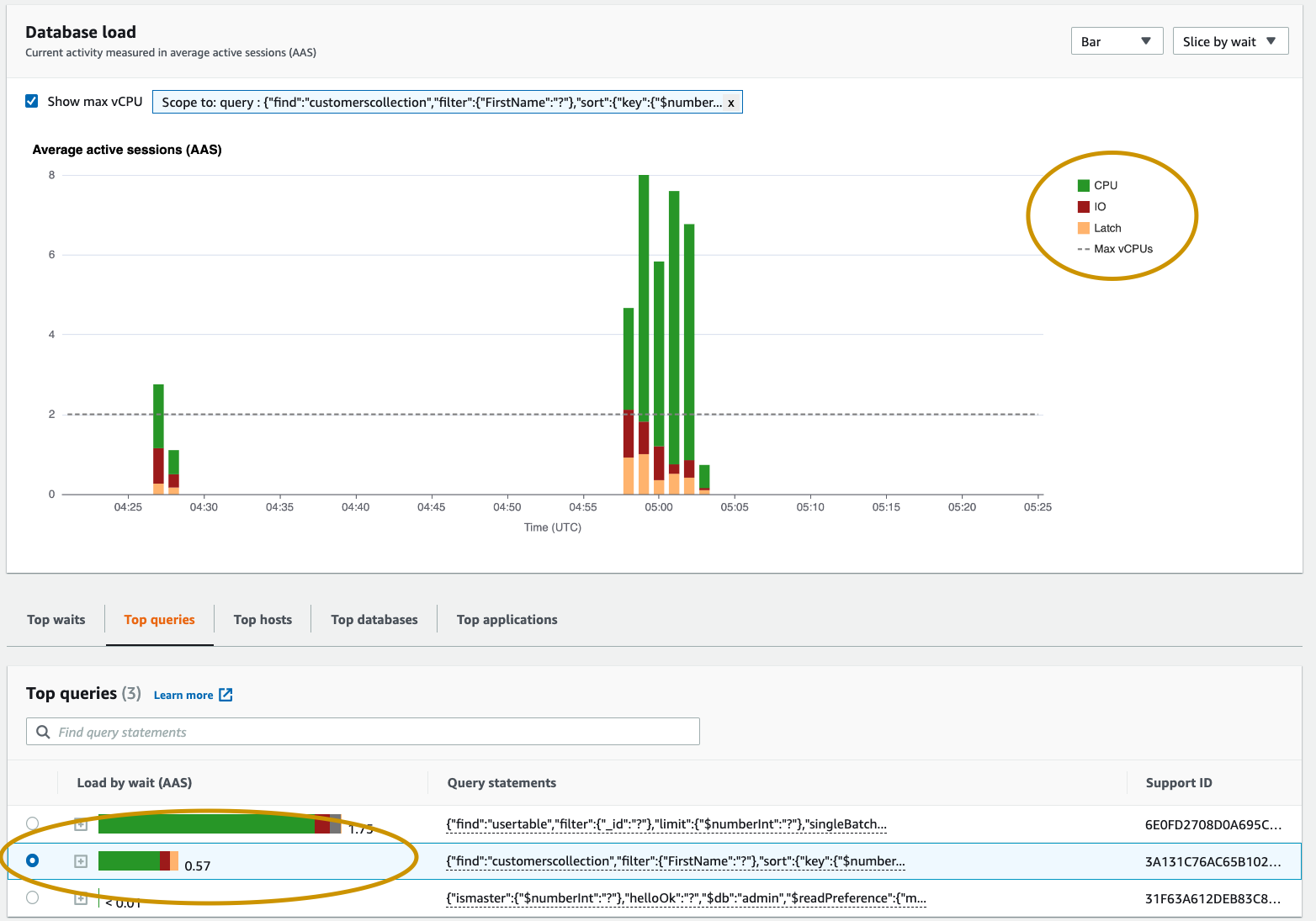Open the Learn more link

click(x=183, y=695)
